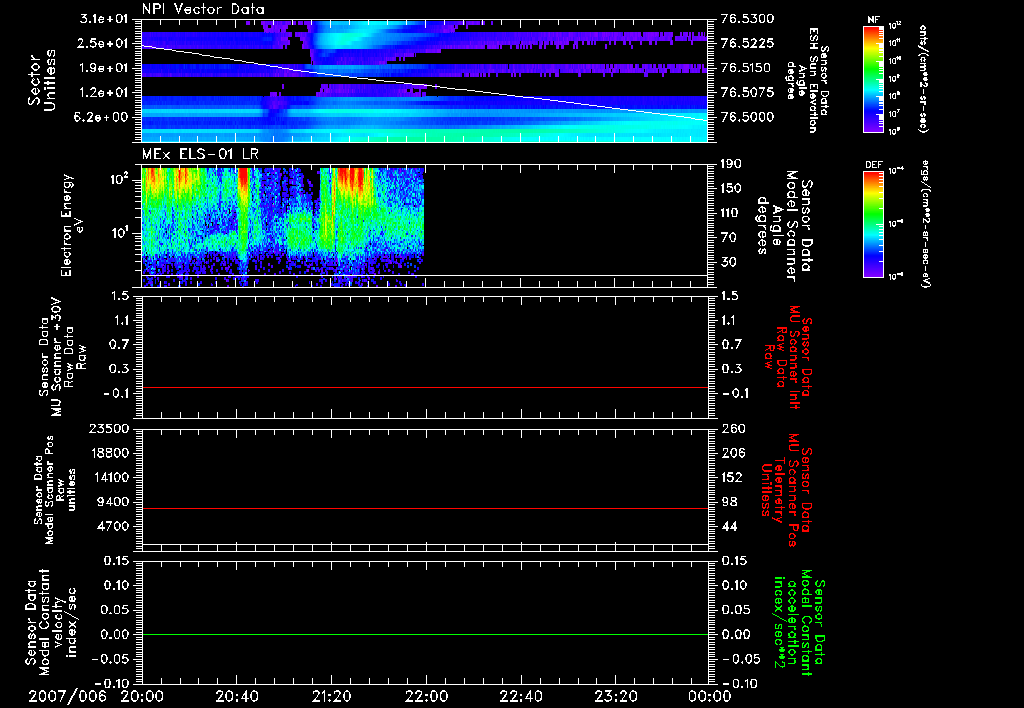The image size is (1024, 708).
Task: Click the green 'Model Constant acceleration' axis label
Action: click(799, 622)
